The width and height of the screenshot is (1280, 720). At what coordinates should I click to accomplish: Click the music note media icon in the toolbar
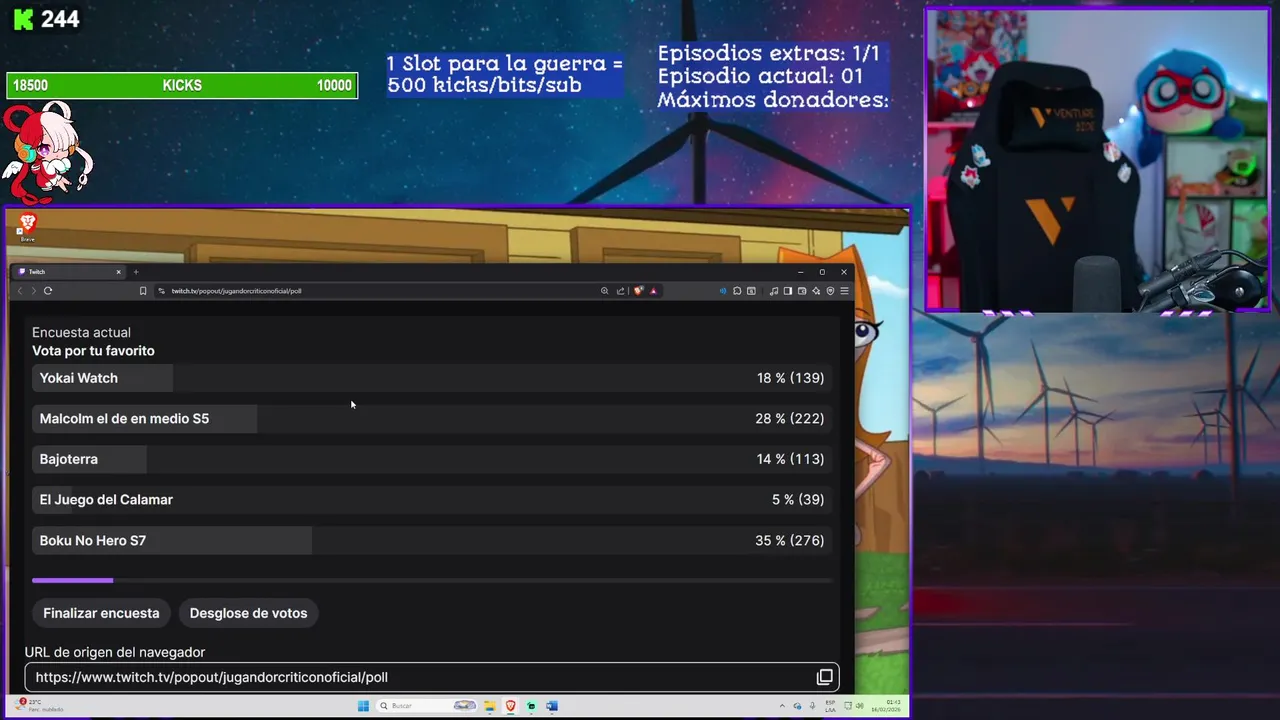click(774, 291)
